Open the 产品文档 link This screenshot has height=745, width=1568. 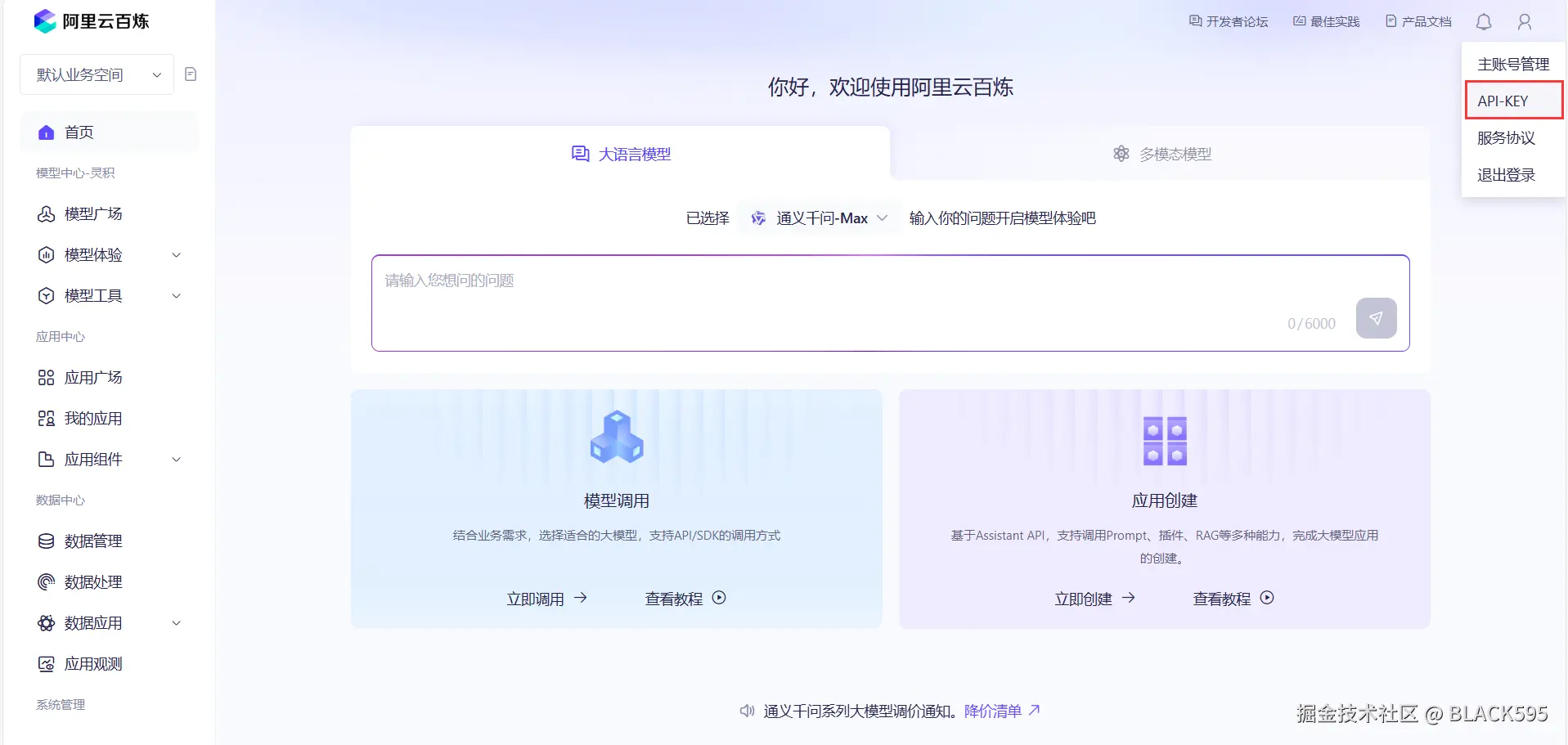pos(1418,22)
